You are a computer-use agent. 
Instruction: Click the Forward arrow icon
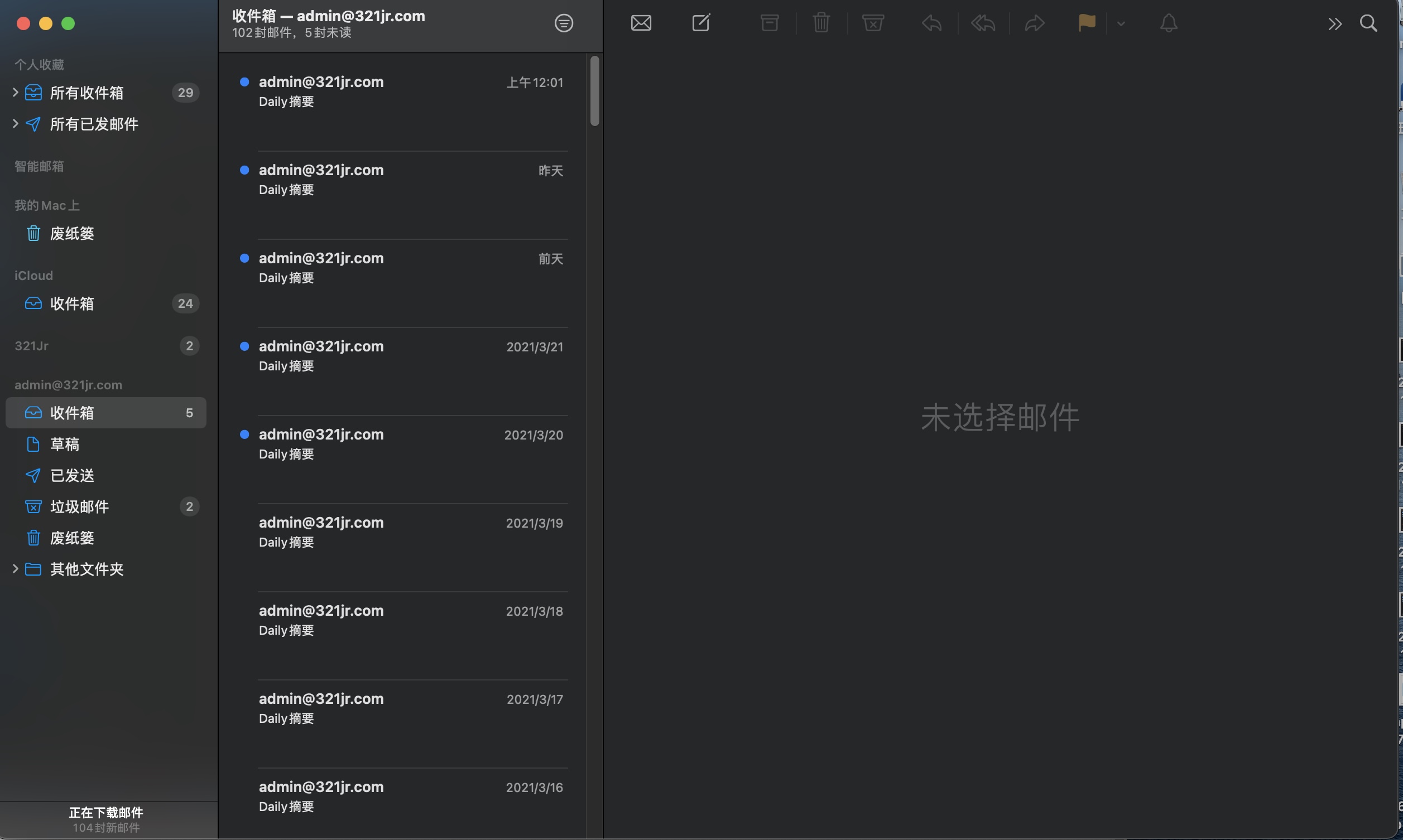pyautogui.click(x=1035, y=23)
